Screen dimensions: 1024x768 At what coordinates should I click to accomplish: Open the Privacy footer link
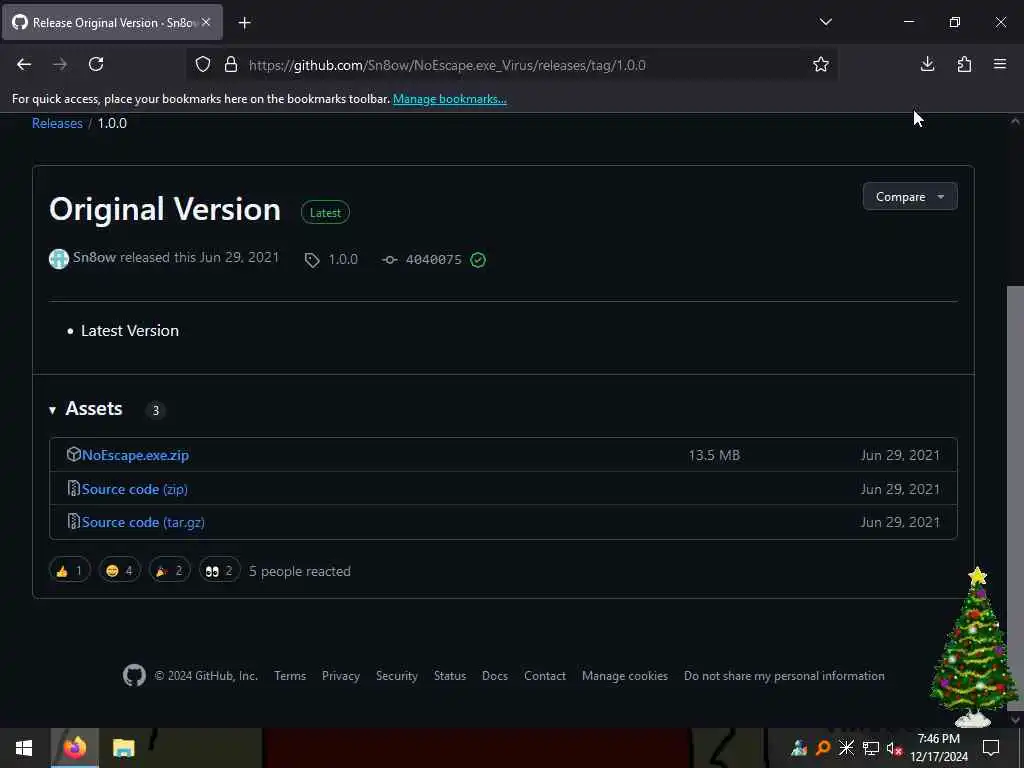click(x=341, y=676)
